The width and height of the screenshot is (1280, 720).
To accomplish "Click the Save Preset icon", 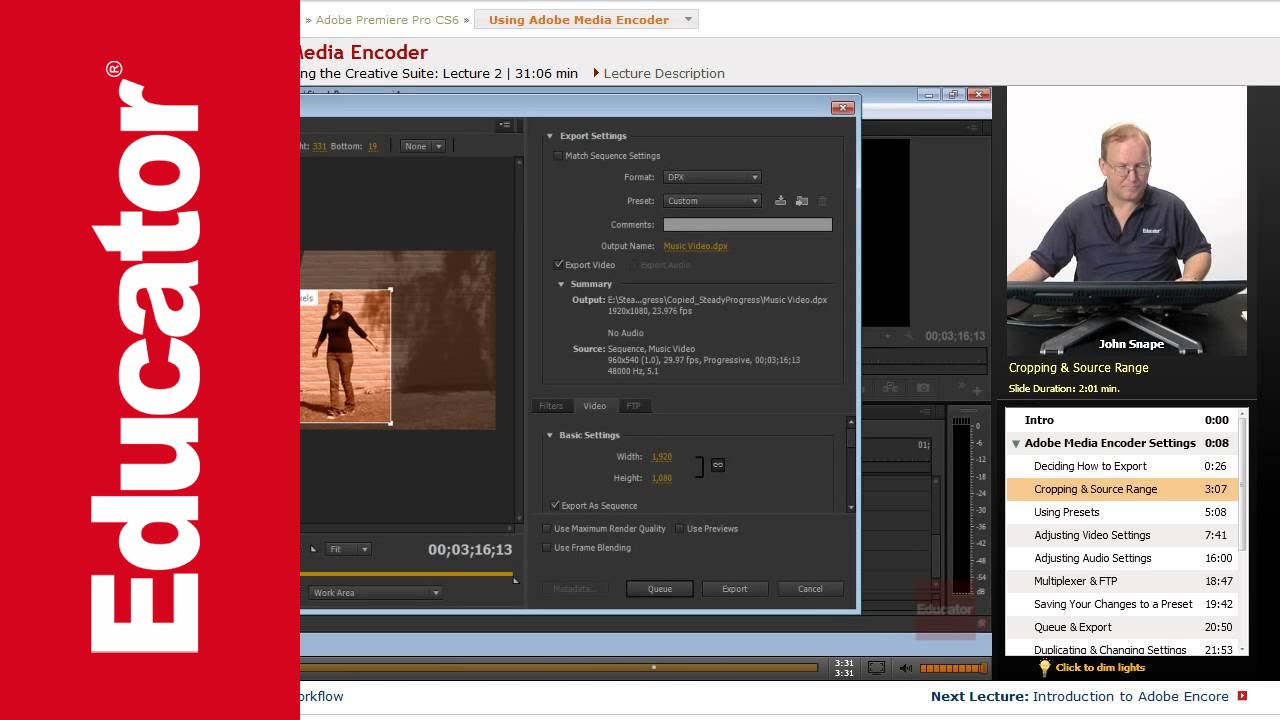I will point(780,201).
